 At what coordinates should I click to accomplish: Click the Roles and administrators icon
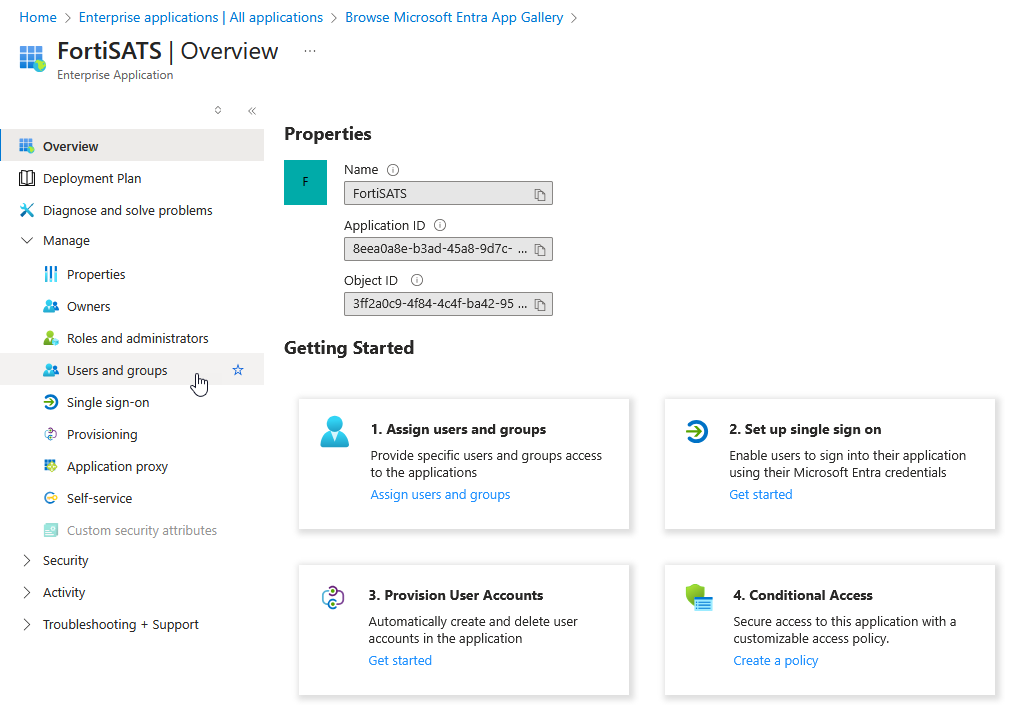tap(50, 338)
